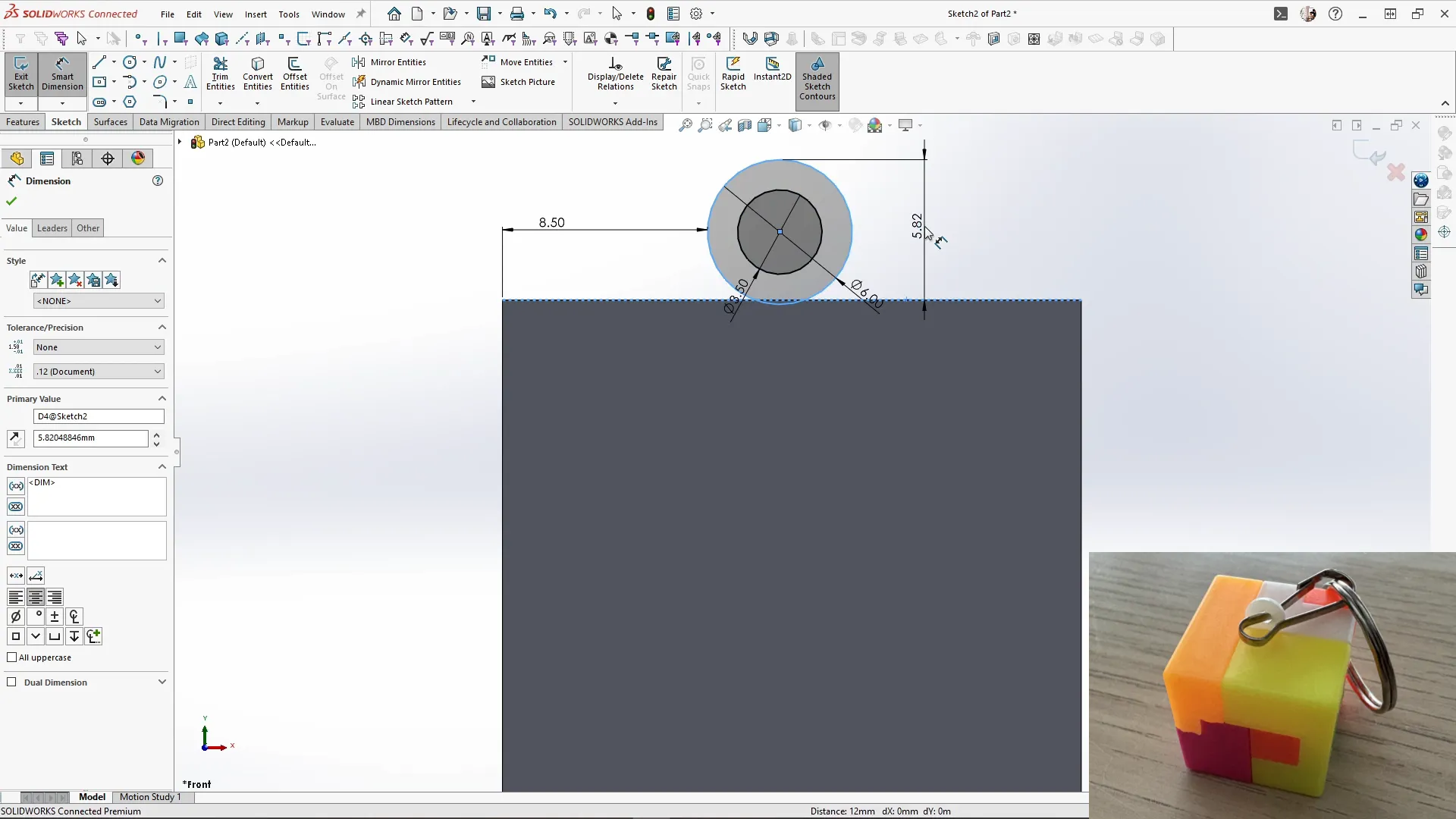Check the All uppercase option
Viewport: 1456px width, 819px height.
(x=11, y=657)
